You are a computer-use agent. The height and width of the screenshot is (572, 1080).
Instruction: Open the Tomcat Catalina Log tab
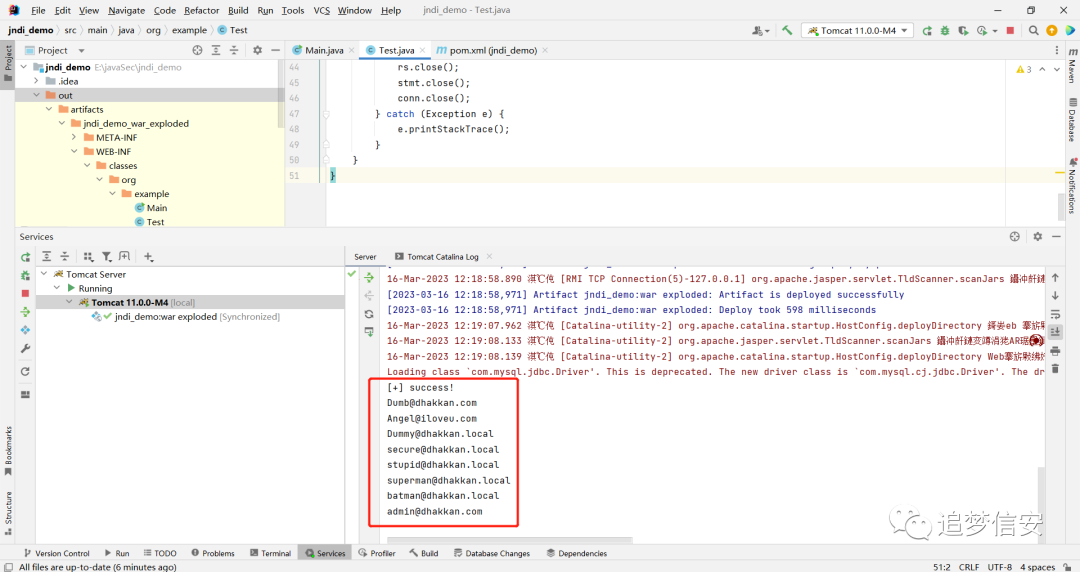[442, 256]
